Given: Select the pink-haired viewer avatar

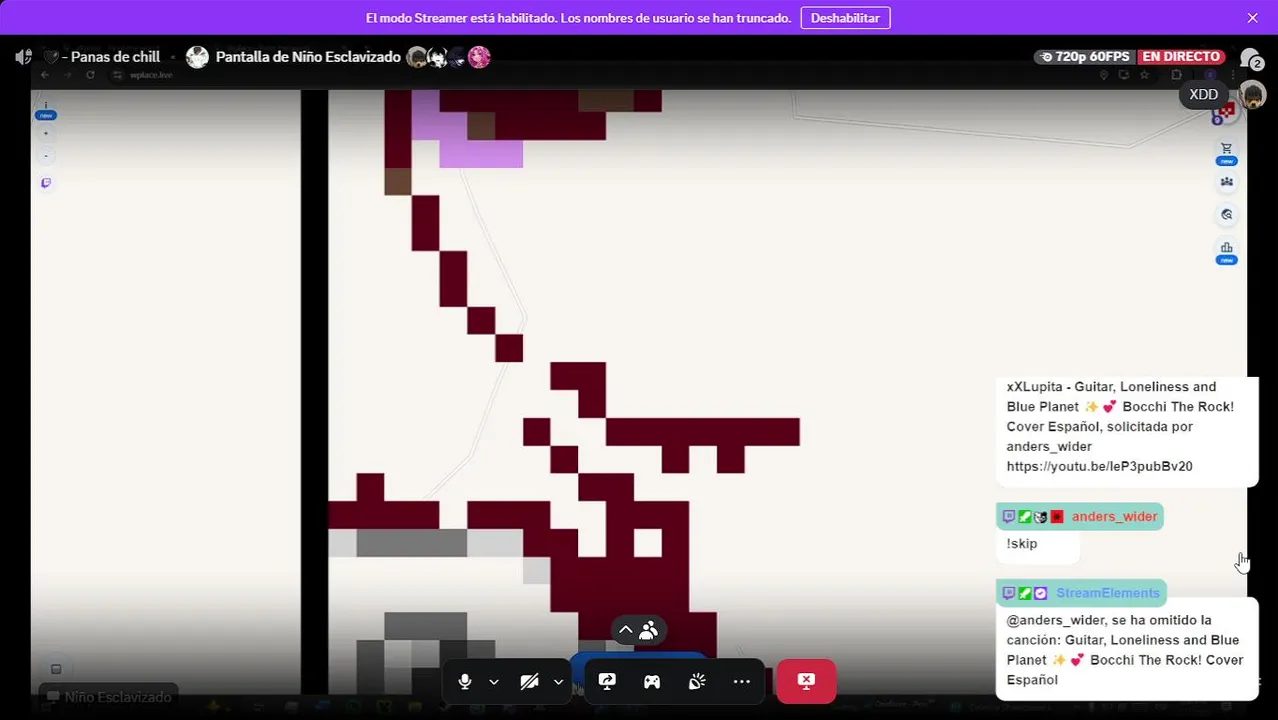Looking at the screenshot, I should (479, 57).
